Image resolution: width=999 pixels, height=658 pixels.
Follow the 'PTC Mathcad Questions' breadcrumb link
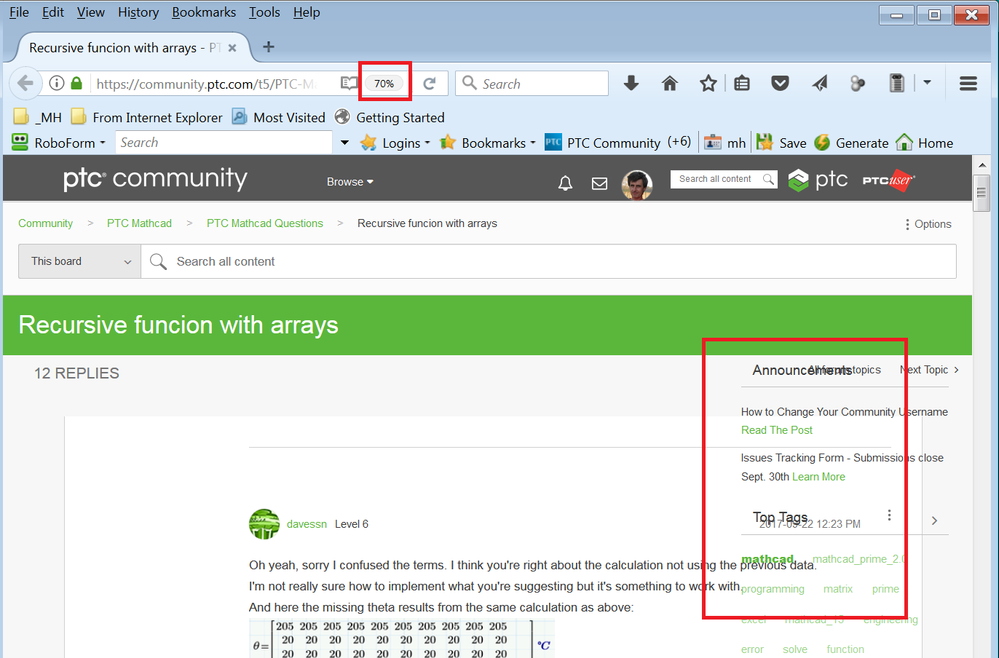pyautogui.click(x=265, y=223)
